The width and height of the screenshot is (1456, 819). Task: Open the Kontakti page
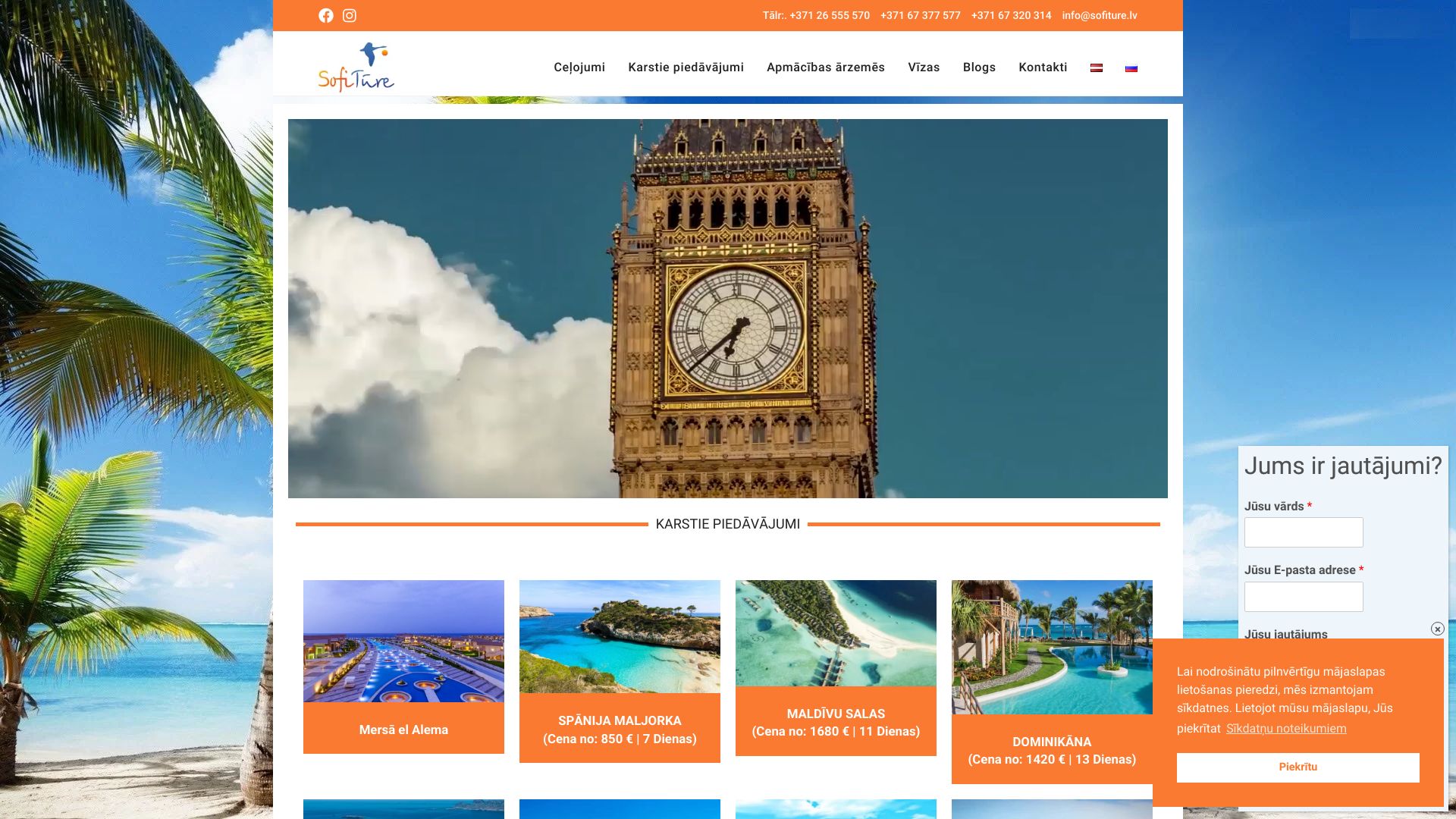tap(1043, 67)
